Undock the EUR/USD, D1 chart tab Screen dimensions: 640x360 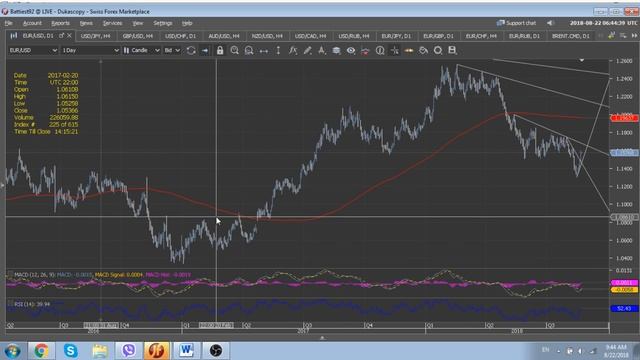click(x=61, y=36)
